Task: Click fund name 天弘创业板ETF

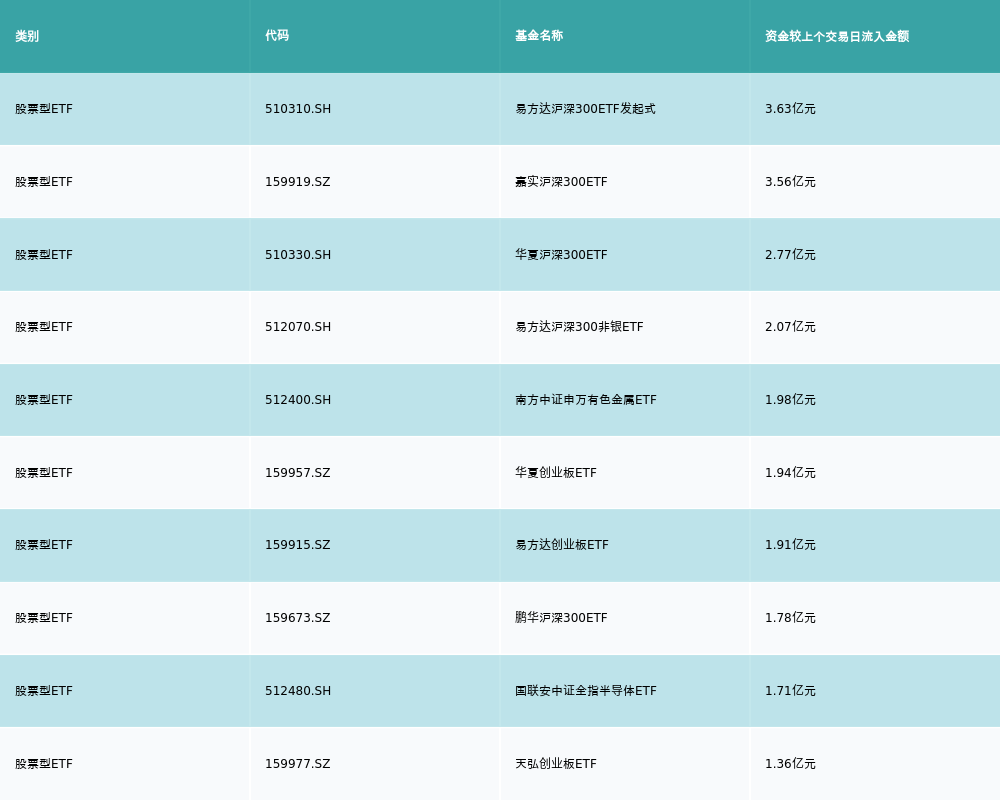Action: point(556,764)
